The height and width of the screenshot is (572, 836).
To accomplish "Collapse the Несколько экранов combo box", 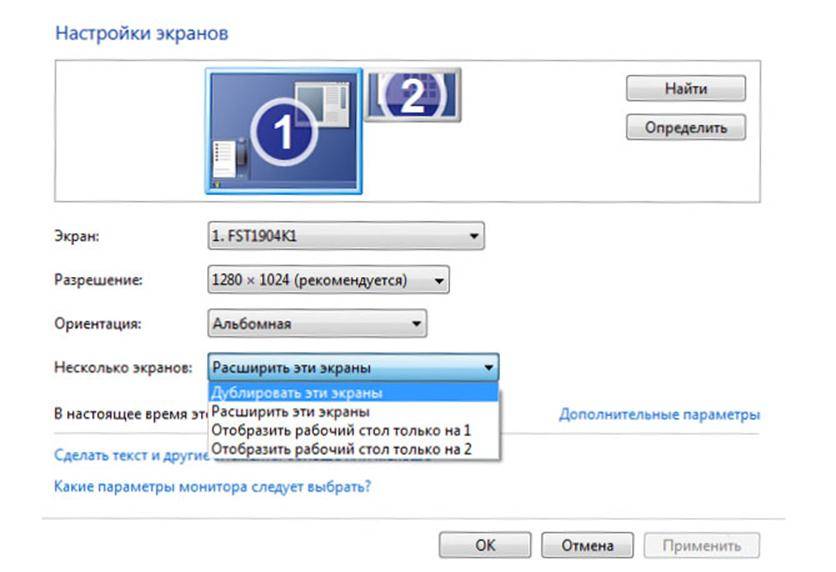I will point(488,367).
